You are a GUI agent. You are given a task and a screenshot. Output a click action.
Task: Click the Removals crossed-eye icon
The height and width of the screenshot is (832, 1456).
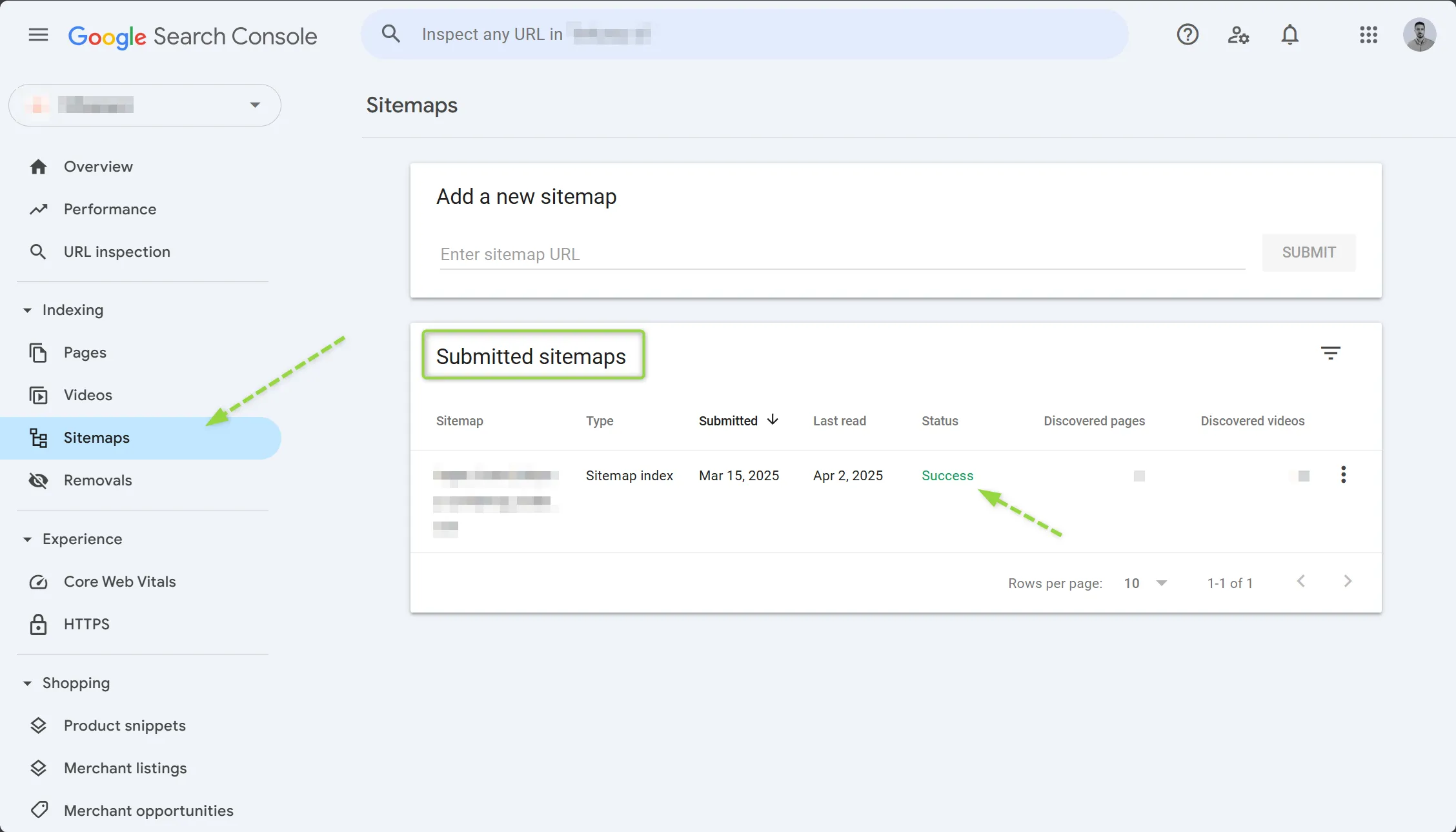39,480
